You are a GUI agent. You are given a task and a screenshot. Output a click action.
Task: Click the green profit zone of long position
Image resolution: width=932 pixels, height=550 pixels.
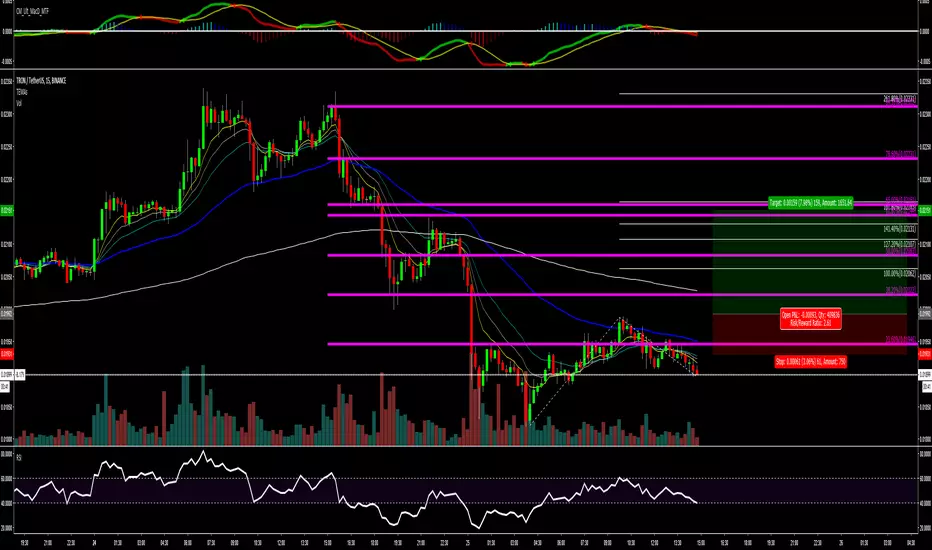click(x=810, y=262)
